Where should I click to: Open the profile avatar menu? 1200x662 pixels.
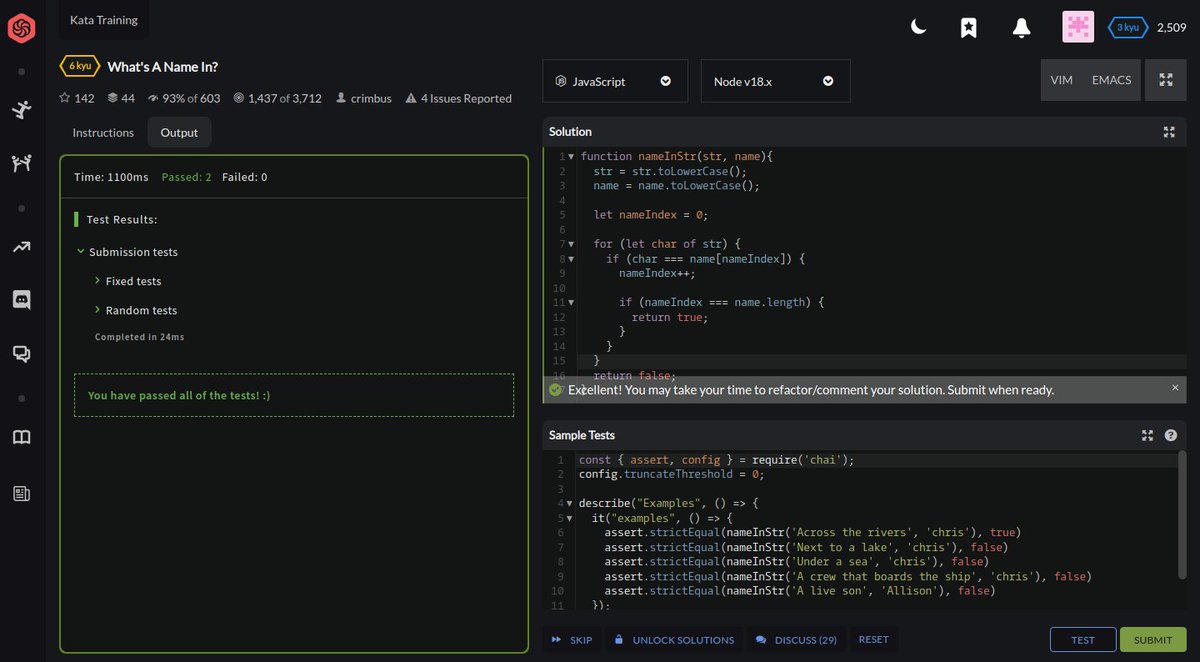pos(1078,27)
